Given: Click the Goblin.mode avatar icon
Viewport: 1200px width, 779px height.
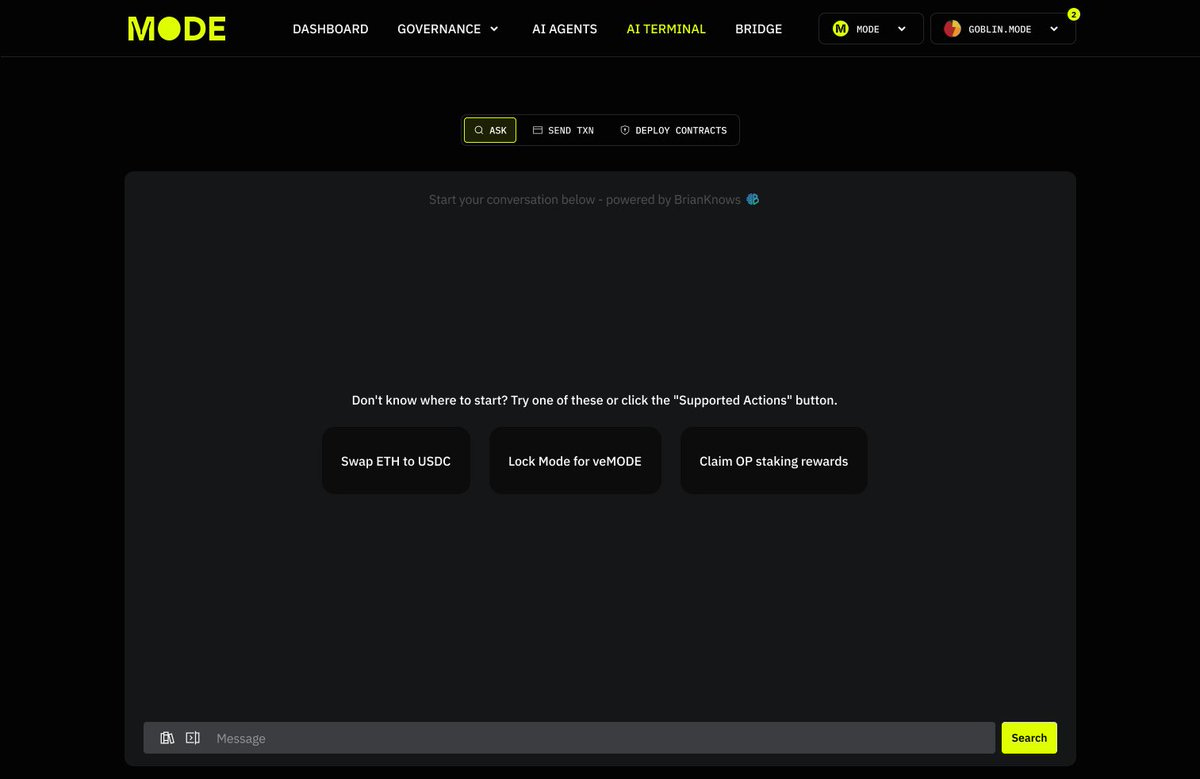Looking at the screenshot, I should pyautogui.click(x=952, y=29).
